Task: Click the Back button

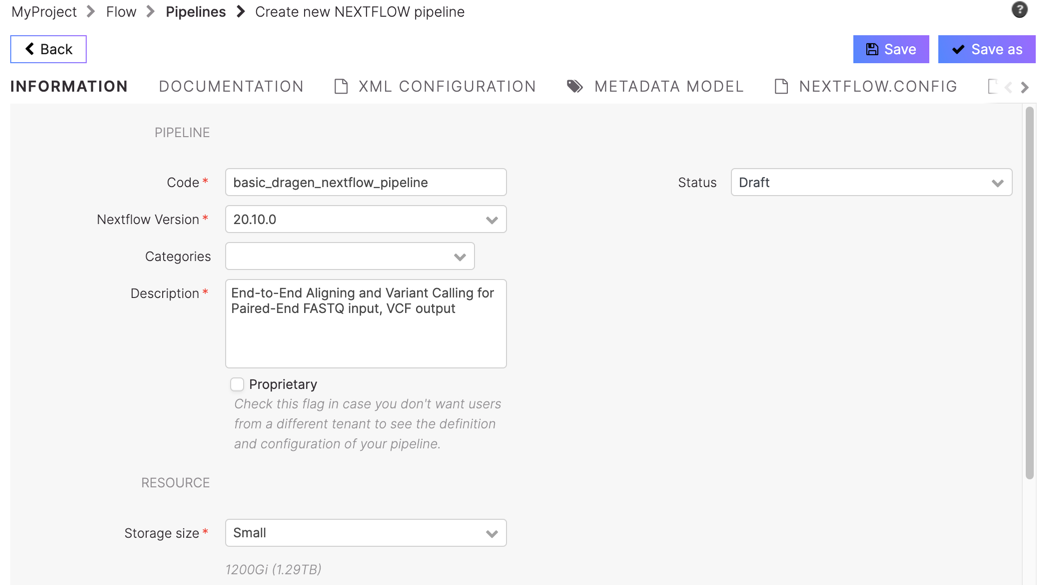Action: click(48, 49)
